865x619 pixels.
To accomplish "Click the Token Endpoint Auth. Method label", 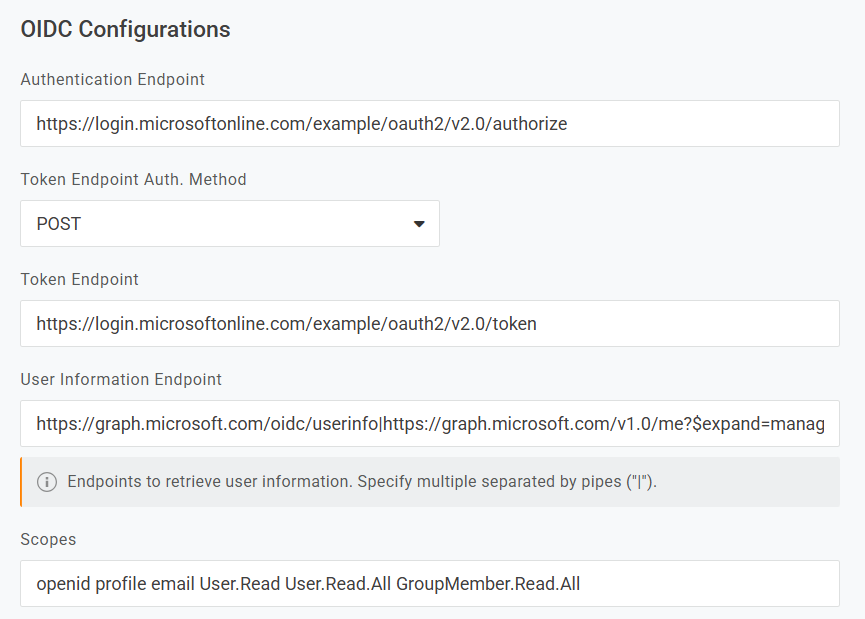I will tap(134, 179).
